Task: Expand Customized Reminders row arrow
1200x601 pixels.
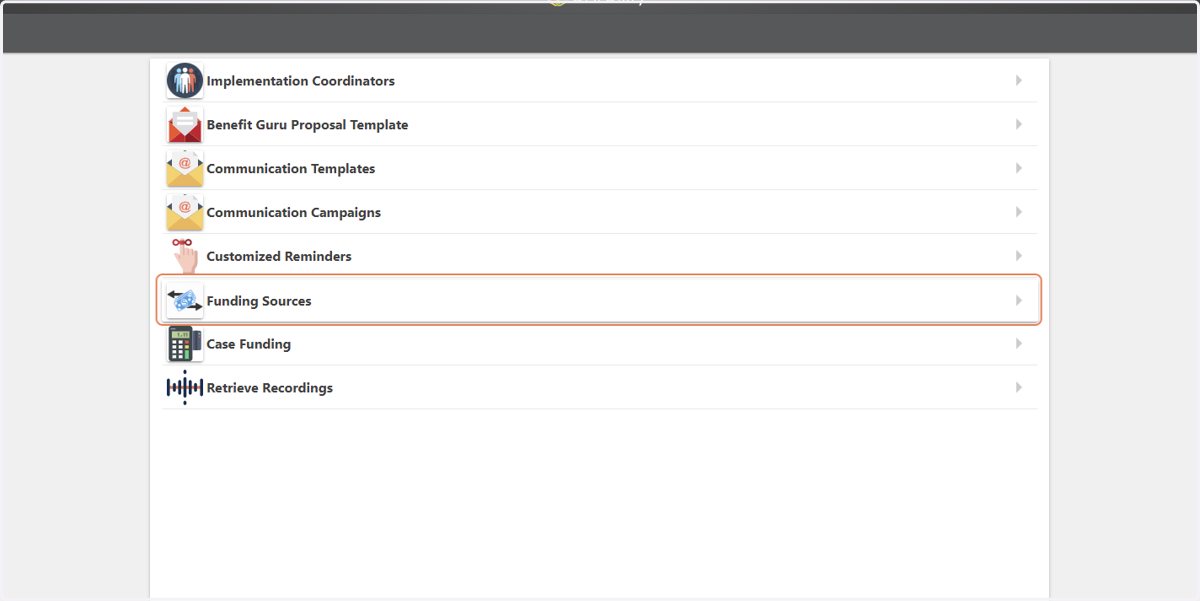Action: 1019,256
